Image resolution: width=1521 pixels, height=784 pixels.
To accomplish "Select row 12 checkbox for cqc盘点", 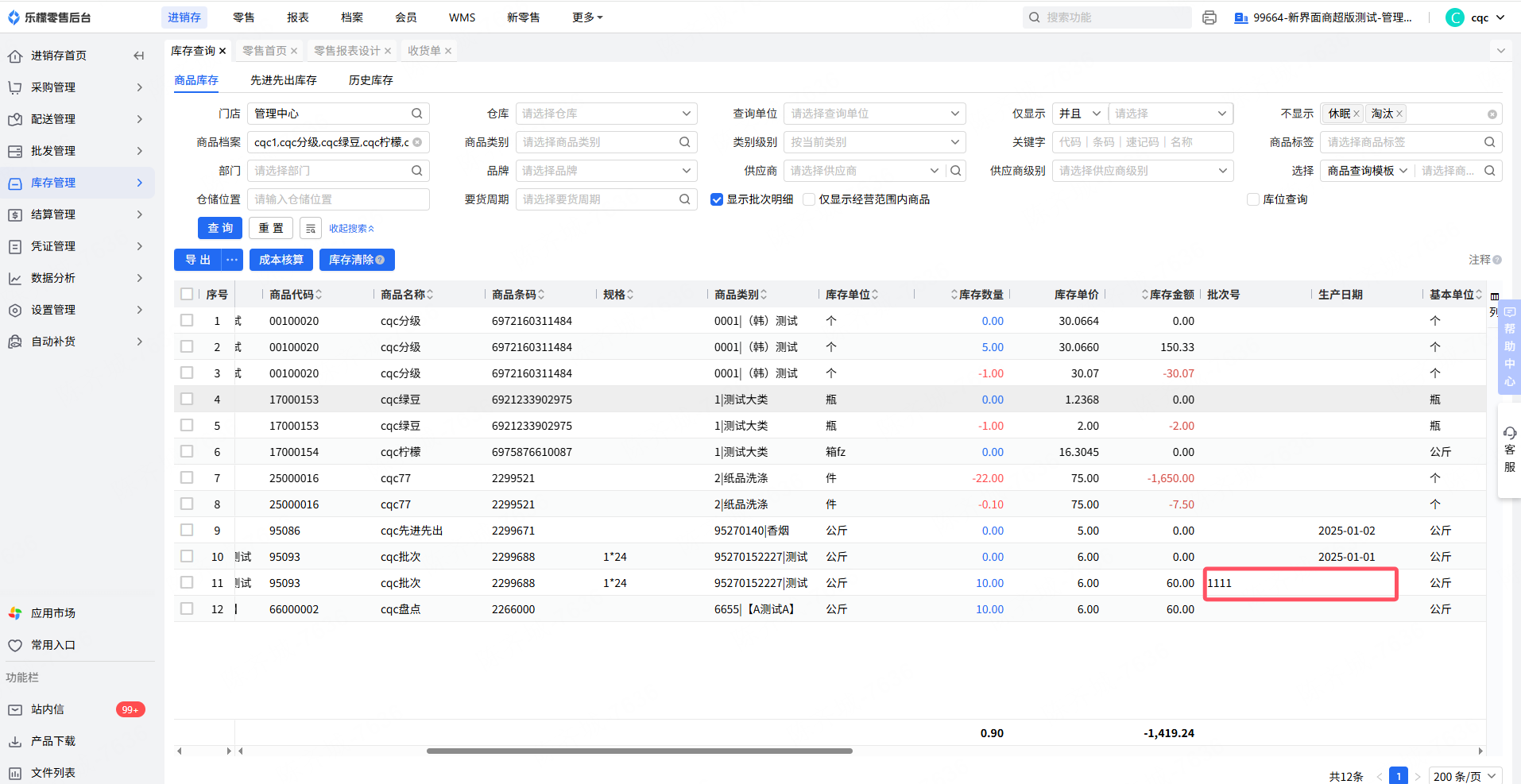I will (187, 608).
